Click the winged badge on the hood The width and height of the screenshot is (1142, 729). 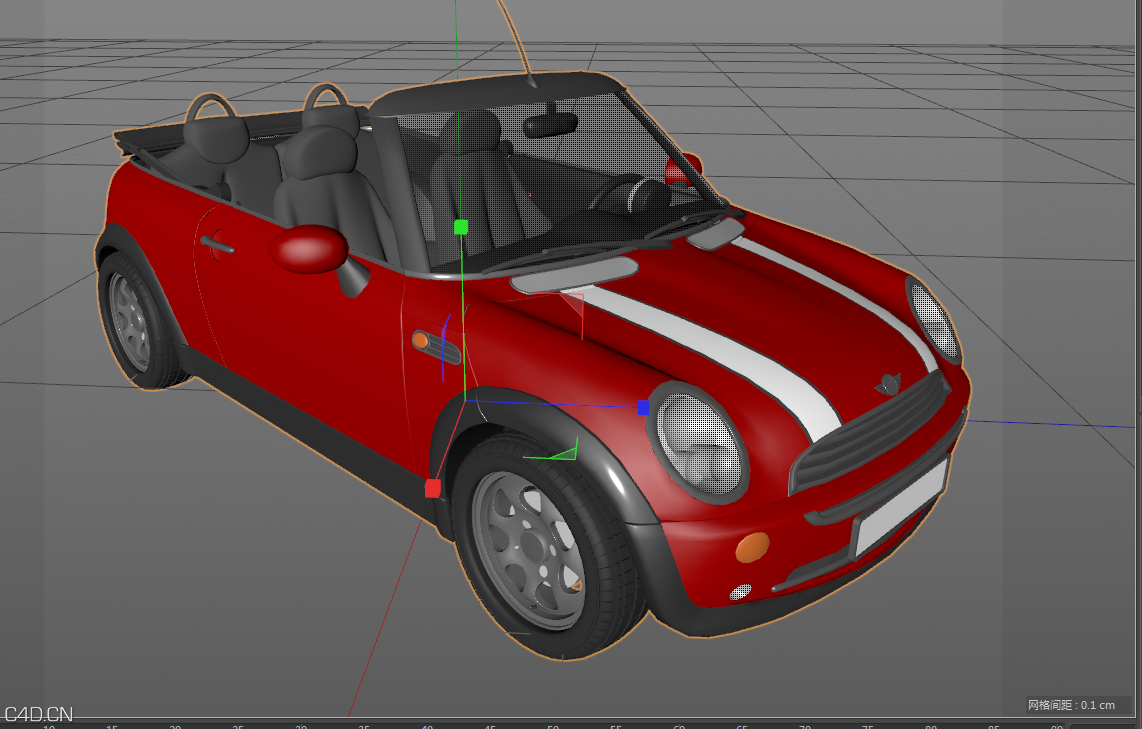(888, 383)
